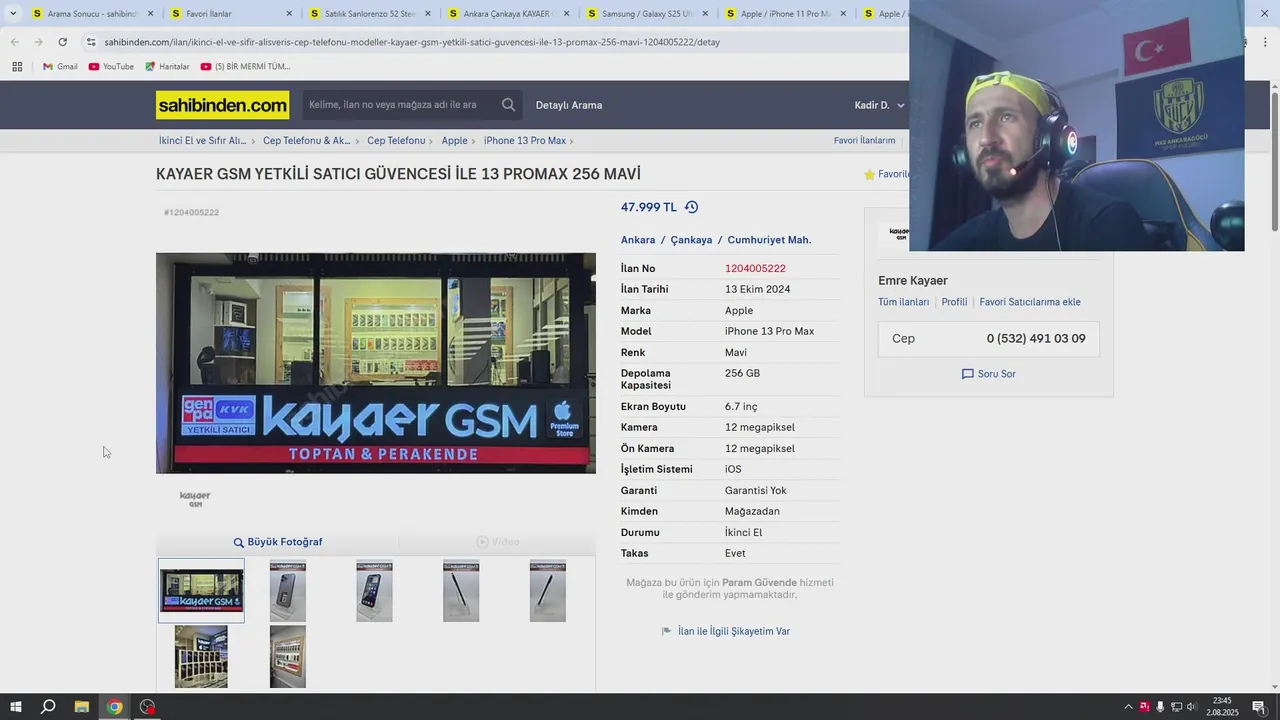Select the third thumbnail in the top row
The image size is (1280, 720).
(374, 591)
